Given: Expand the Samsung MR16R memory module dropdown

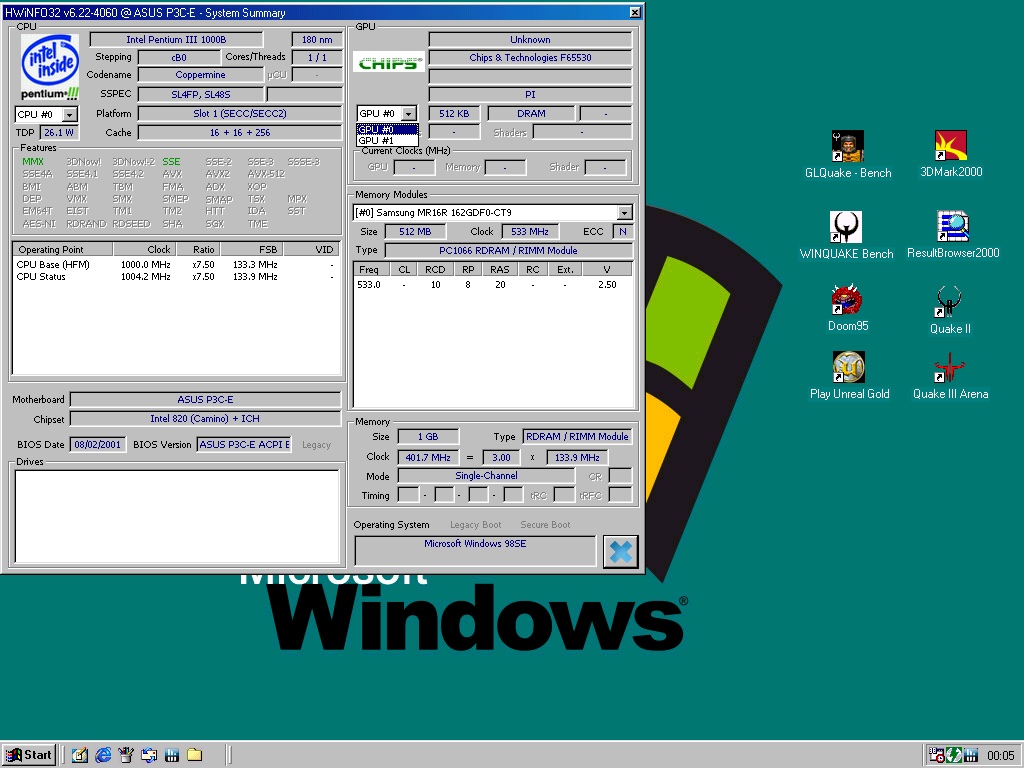Looking at the screenshot, I should (x=625, y=213).
